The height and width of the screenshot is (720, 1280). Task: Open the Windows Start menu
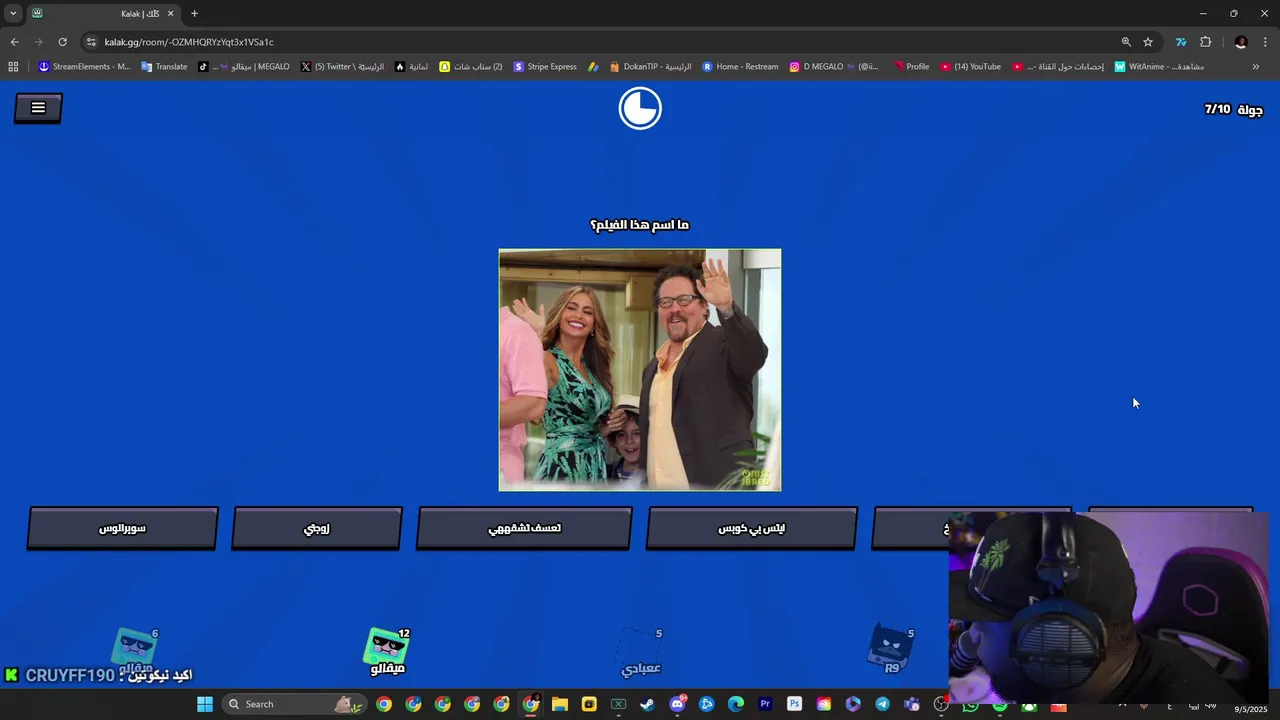[x=205, y=704]
